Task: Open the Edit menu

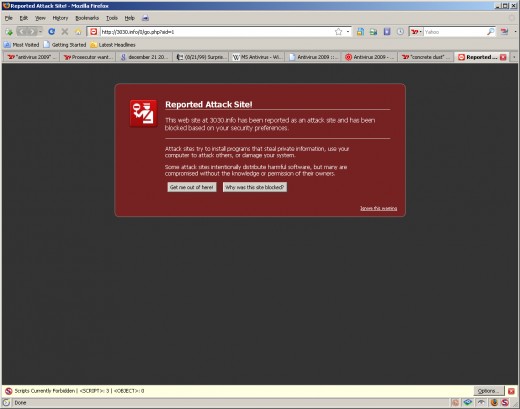Action: coord(23,18)
